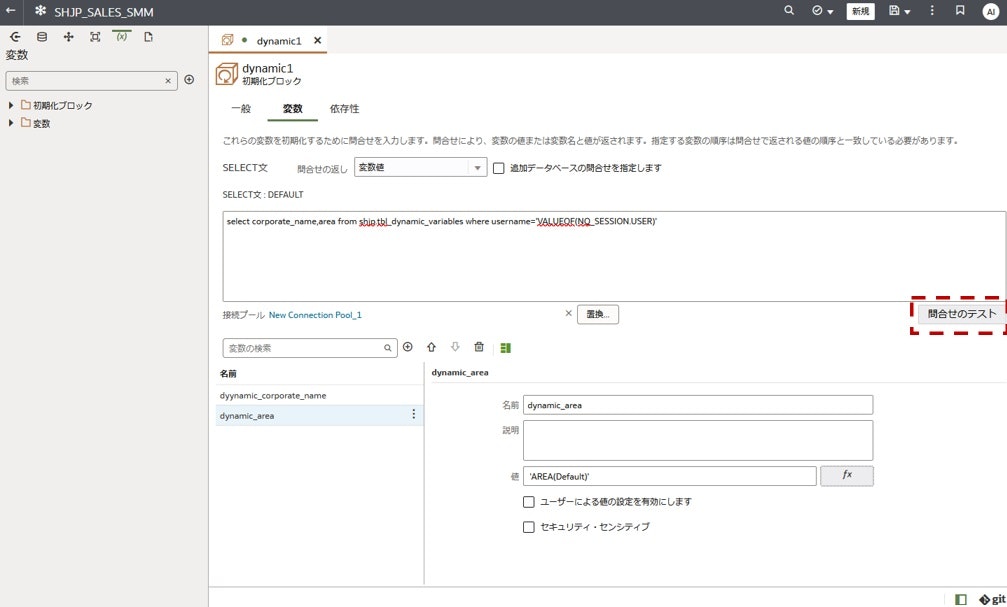This screenshot has width=1007, height=607.
Task: Click the value field with 'AREA(Default)'
Action: 670,477
